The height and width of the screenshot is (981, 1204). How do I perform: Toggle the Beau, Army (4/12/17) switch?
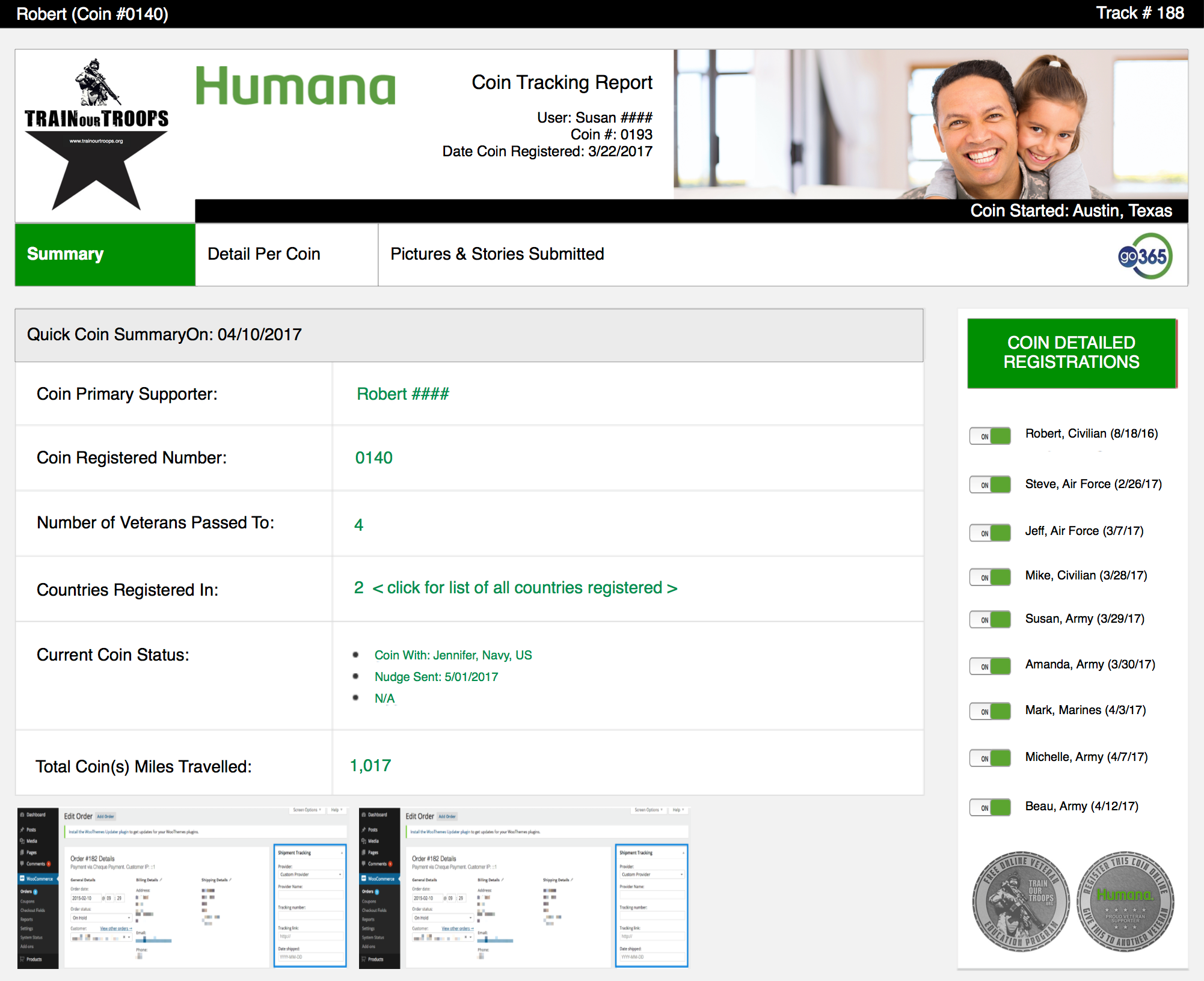pyautogui.click(x=990, y=807)
